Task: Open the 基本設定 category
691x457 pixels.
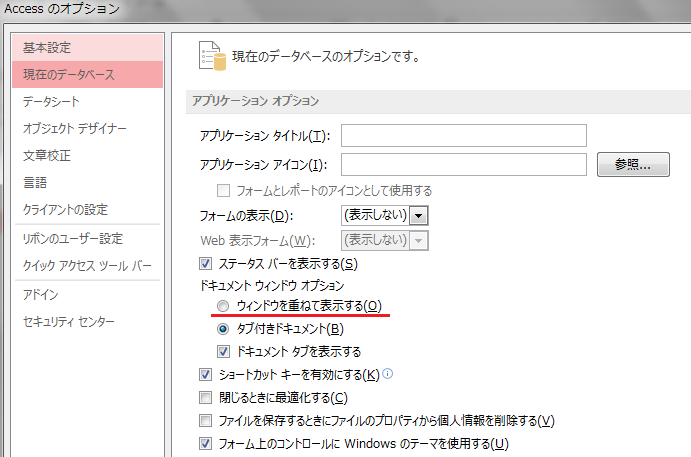Action: [x=88, y=48]
